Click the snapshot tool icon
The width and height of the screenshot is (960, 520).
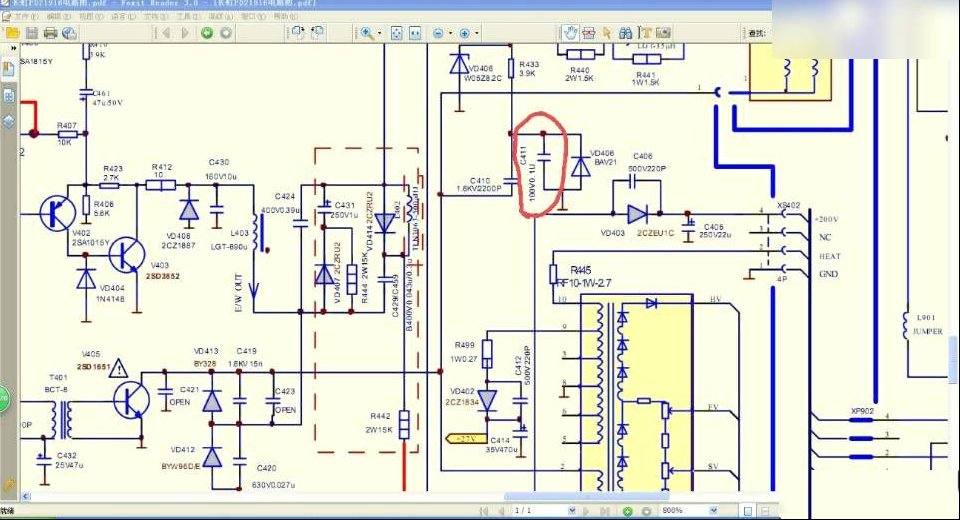click(x=588, y=33)
